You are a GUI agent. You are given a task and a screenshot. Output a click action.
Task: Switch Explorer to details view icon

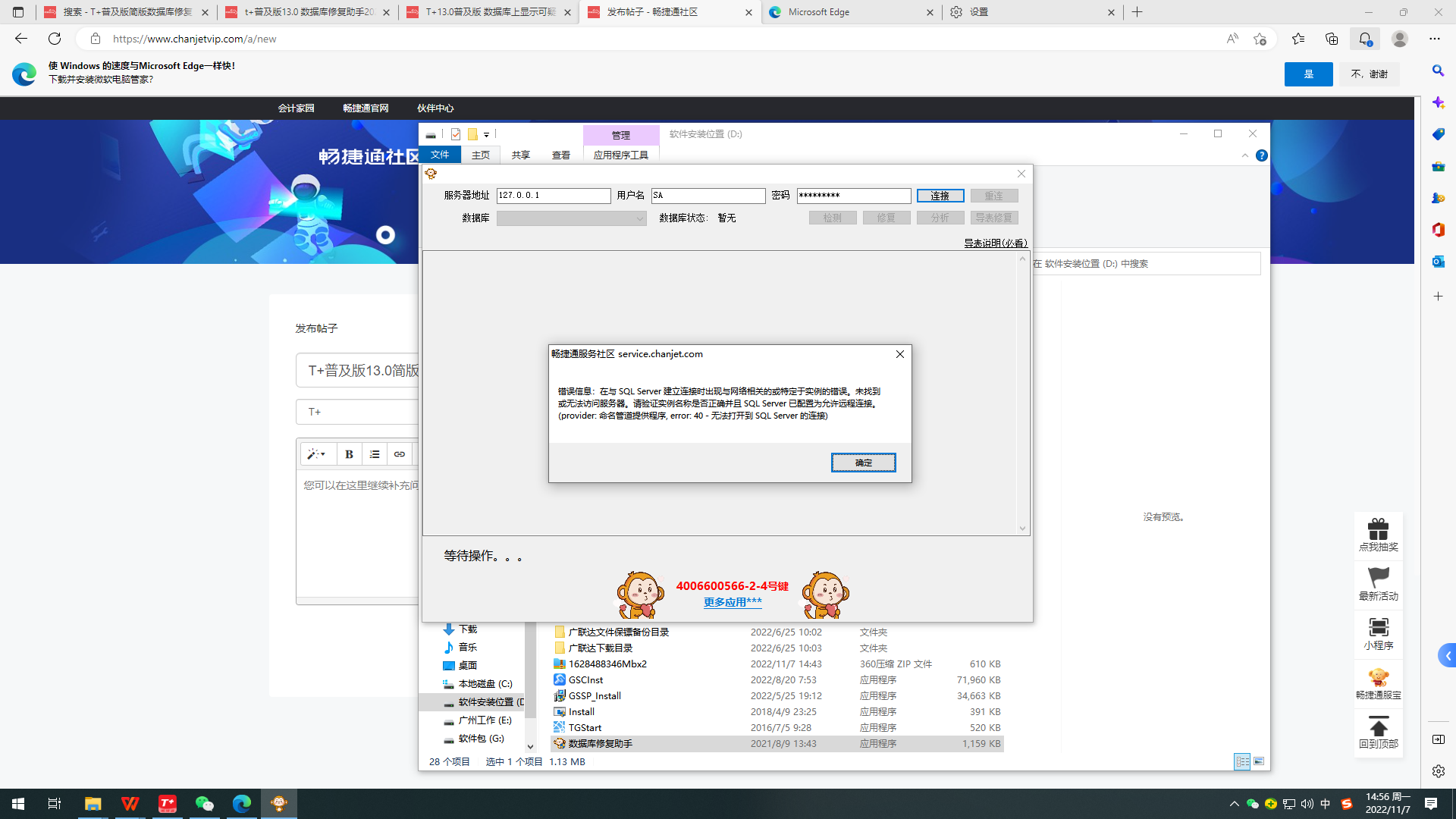[x=1242, y=761]
